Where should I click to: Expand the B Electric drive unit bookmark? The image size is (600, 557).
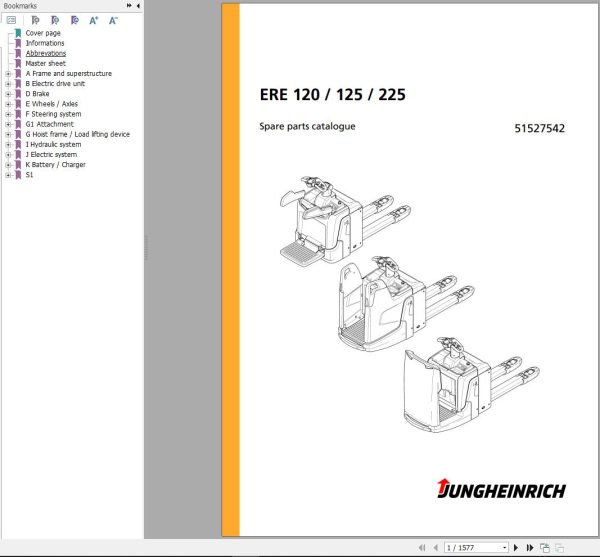pyautogui.click(x=8, y=84)
